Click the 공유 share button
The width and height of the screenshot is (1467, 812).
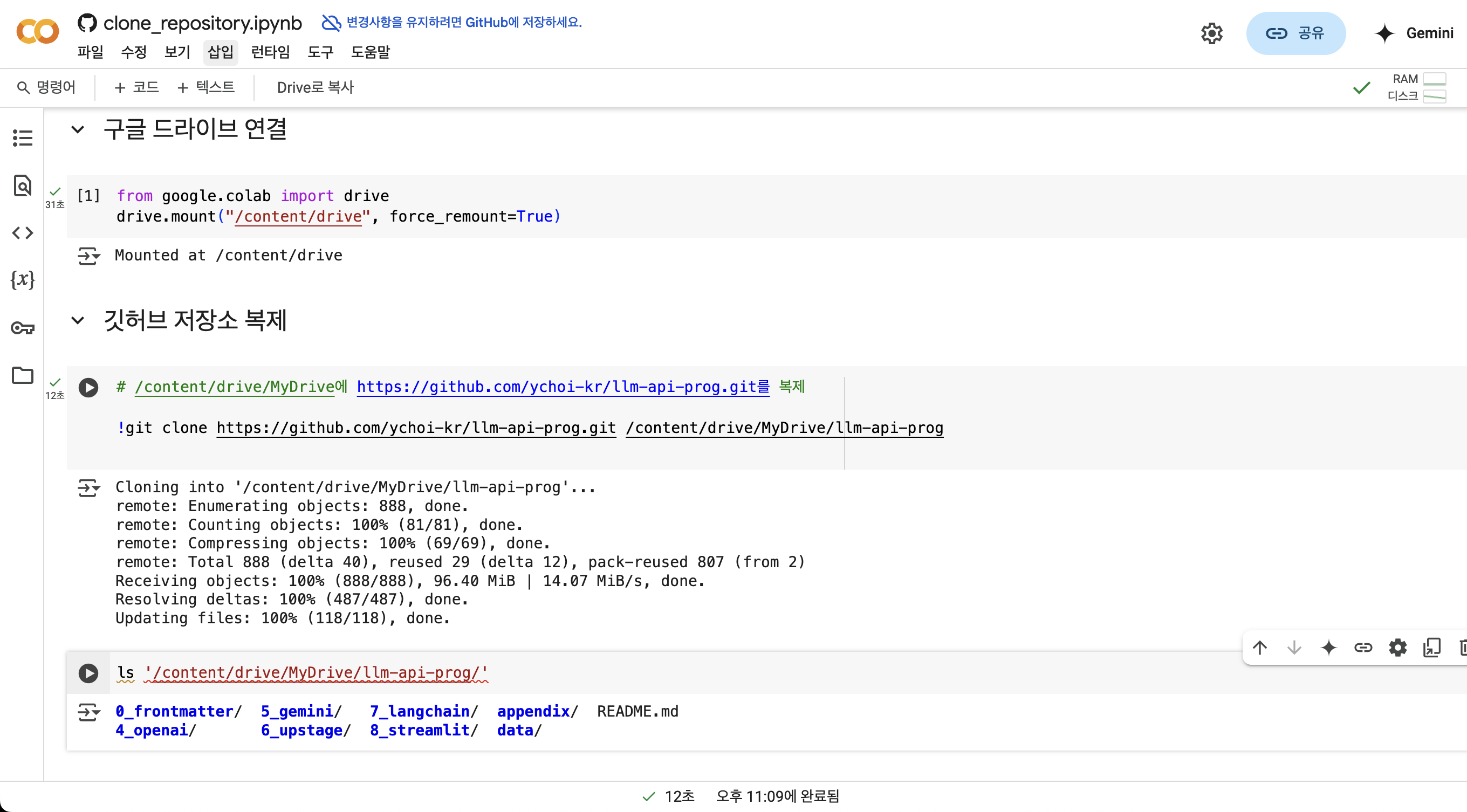pos(1295,33)
